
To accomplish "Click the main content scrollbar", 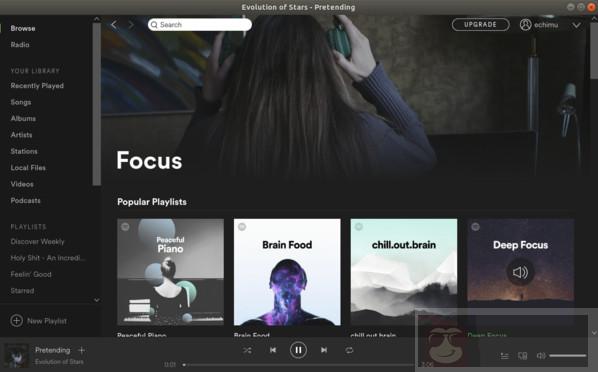I will coord(594,50).
